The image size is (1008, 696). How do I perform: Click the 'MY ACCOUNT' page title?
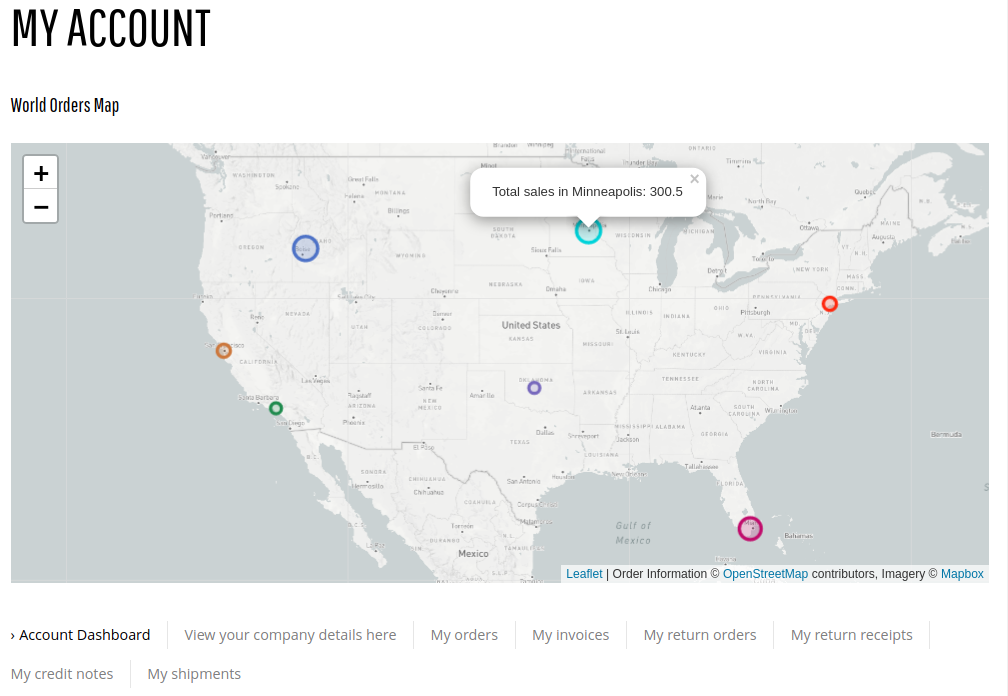(111, 29)
